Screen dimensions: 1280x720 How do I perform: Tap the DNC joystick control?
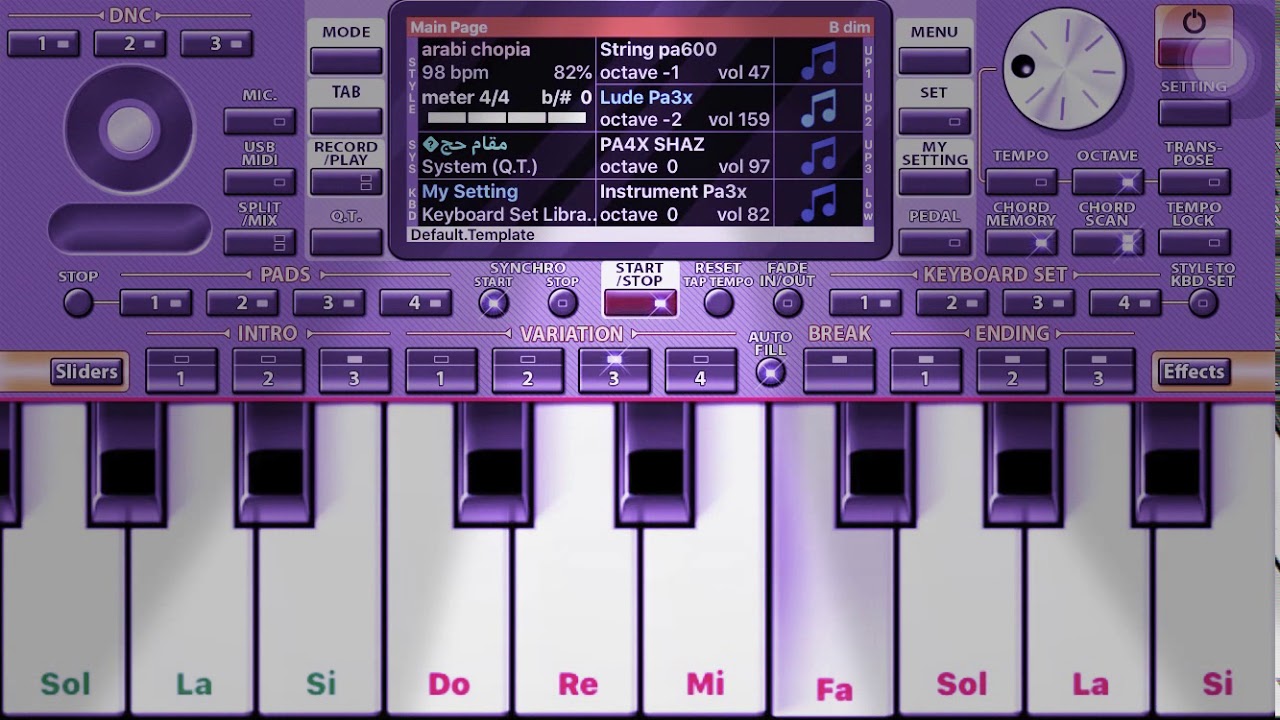(130, 128)
